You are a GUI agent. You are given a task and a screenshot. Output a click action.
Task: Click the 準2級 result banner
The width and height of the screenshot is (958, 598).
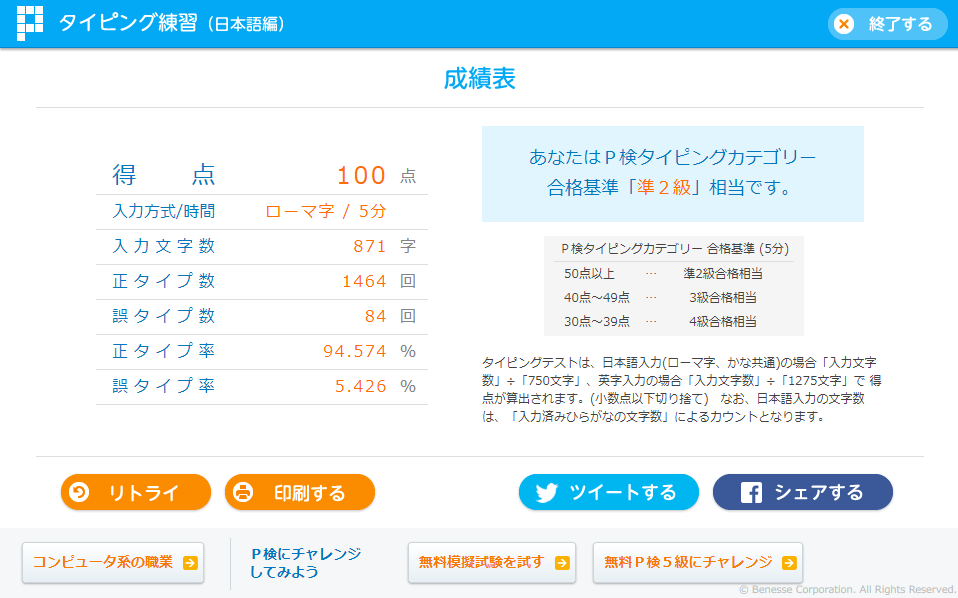(672, 173)
